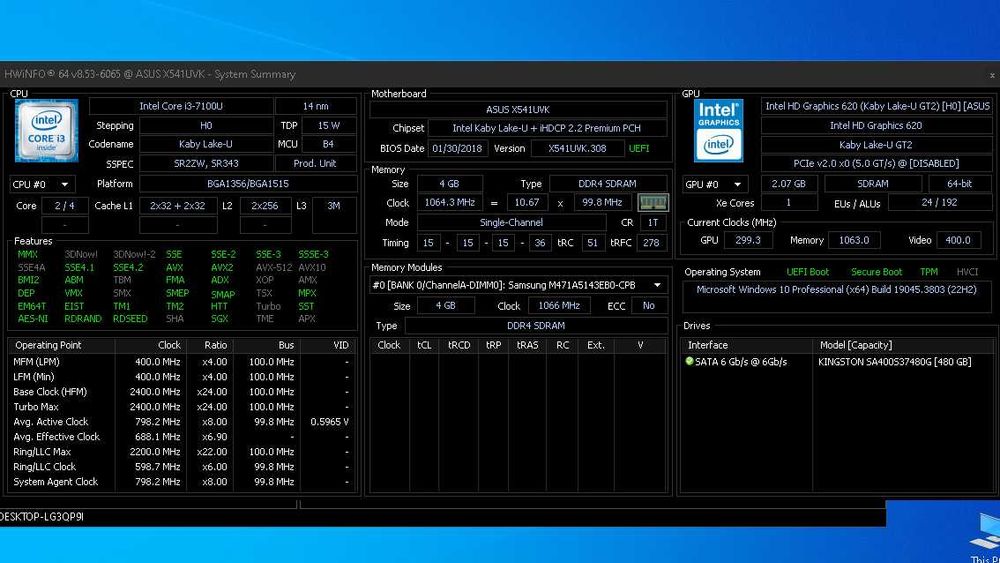Click the BGA1356/BGA1515 platform field

coord(248,184)
